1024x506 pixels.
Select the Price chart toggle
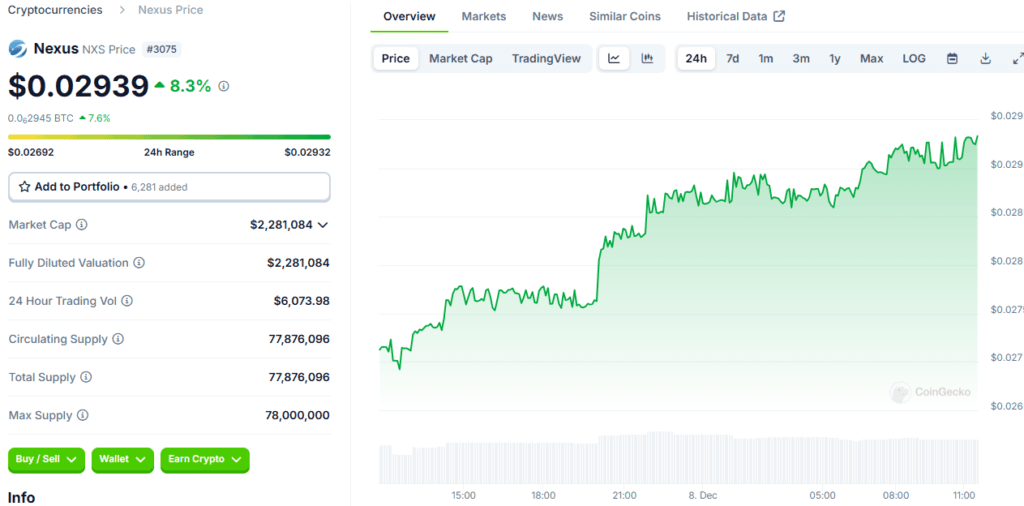(396, 58)
